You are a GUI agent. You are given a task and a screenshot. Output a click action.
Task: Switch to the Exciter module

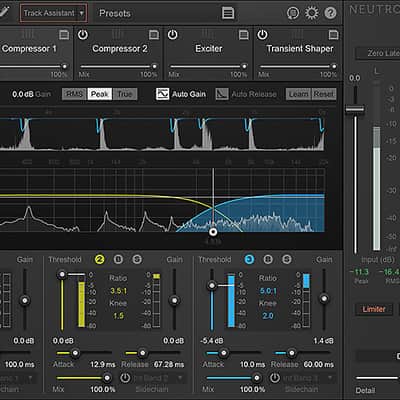209,49
